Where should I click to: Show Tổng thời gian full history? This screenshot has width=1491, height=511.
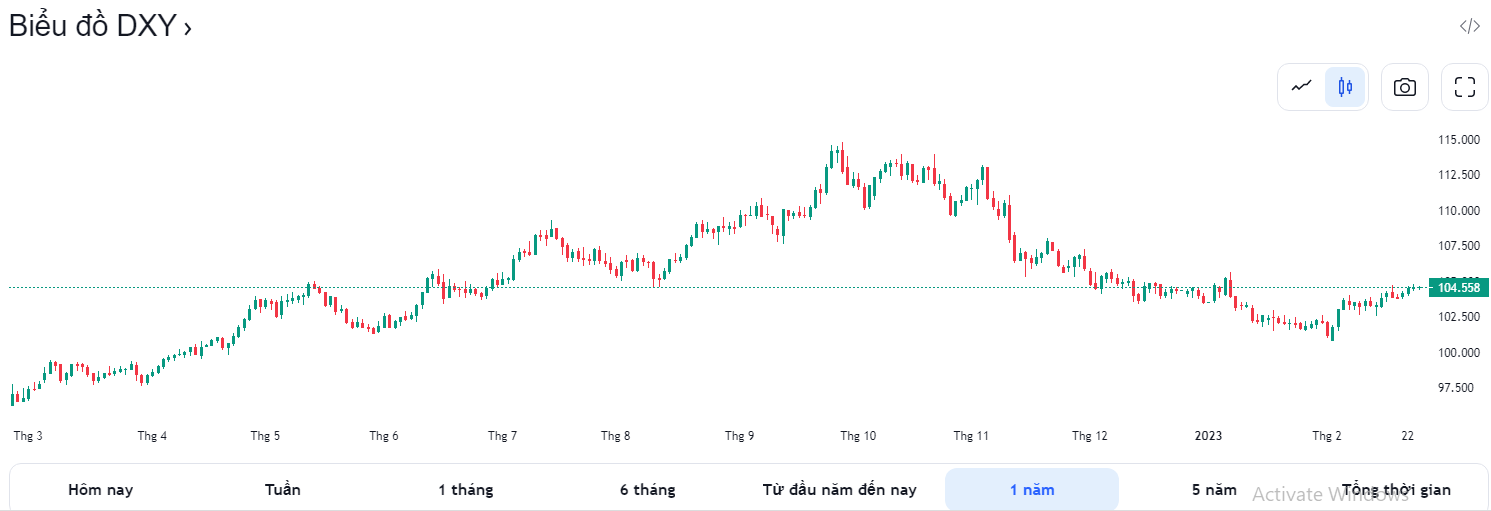[x=1396, y=490]
